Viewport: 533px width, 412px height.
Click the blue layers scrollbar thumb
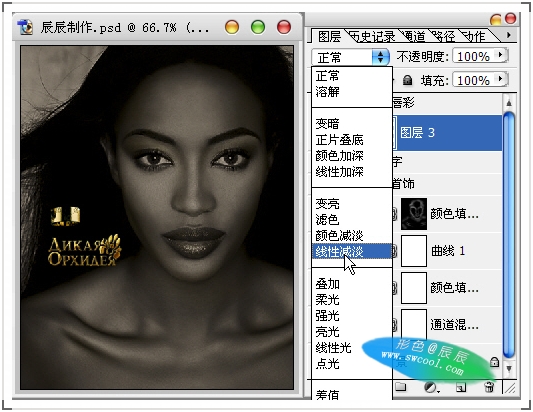click(x=509, y=235)
